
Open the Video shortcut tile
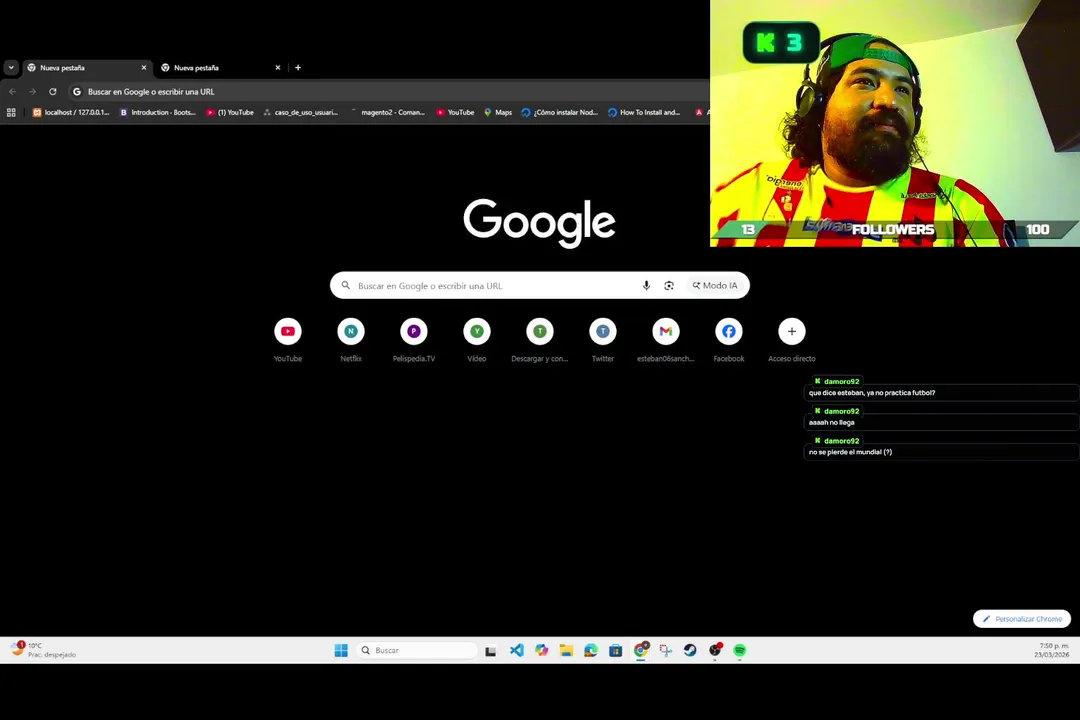click(x=477, y=339)
